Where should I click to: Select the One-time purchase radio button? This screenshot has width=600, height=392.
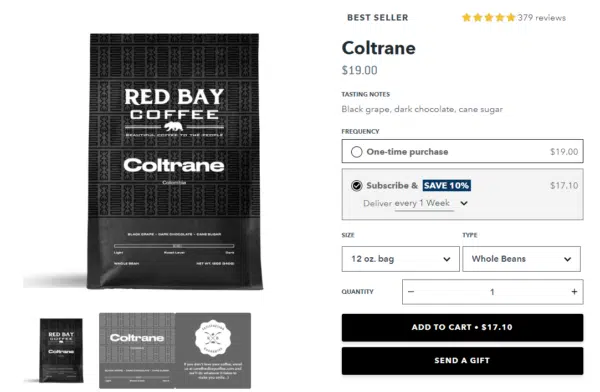tap(356, 152)
